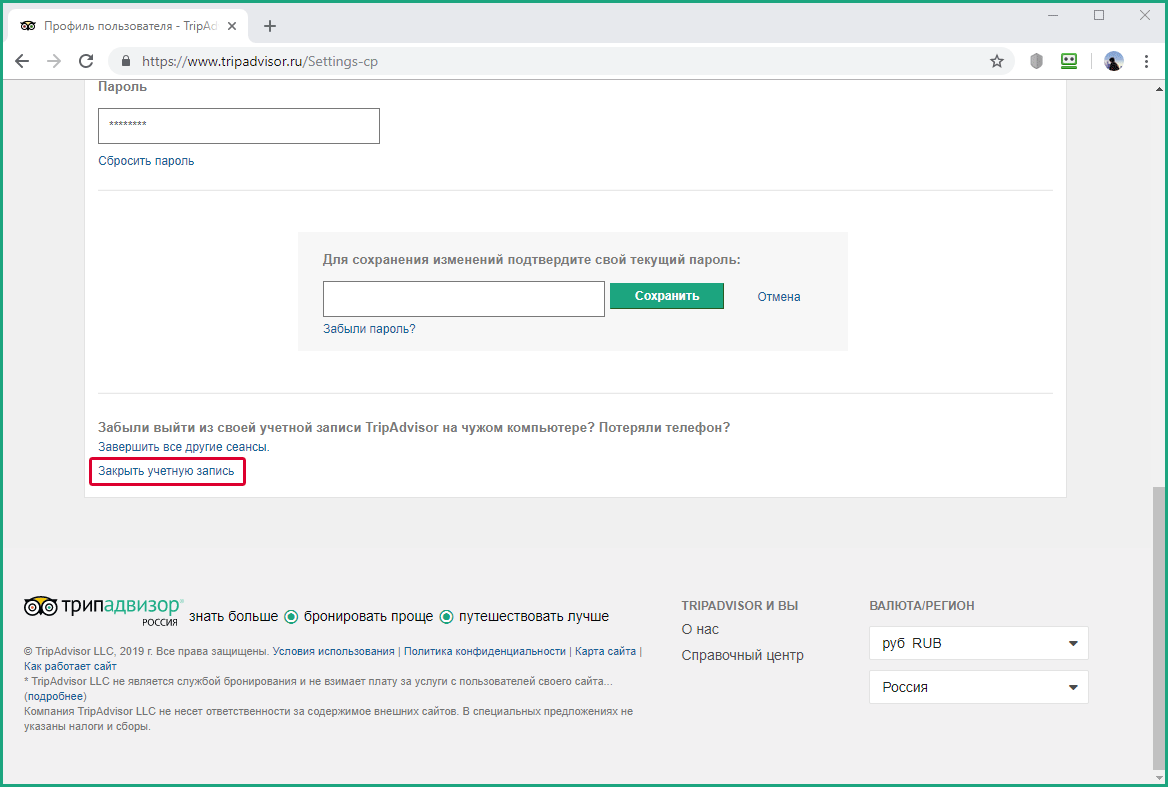The height and width of the screenshot is (787, 1168).
Task: Click the Отмена link
Action: 778,296
